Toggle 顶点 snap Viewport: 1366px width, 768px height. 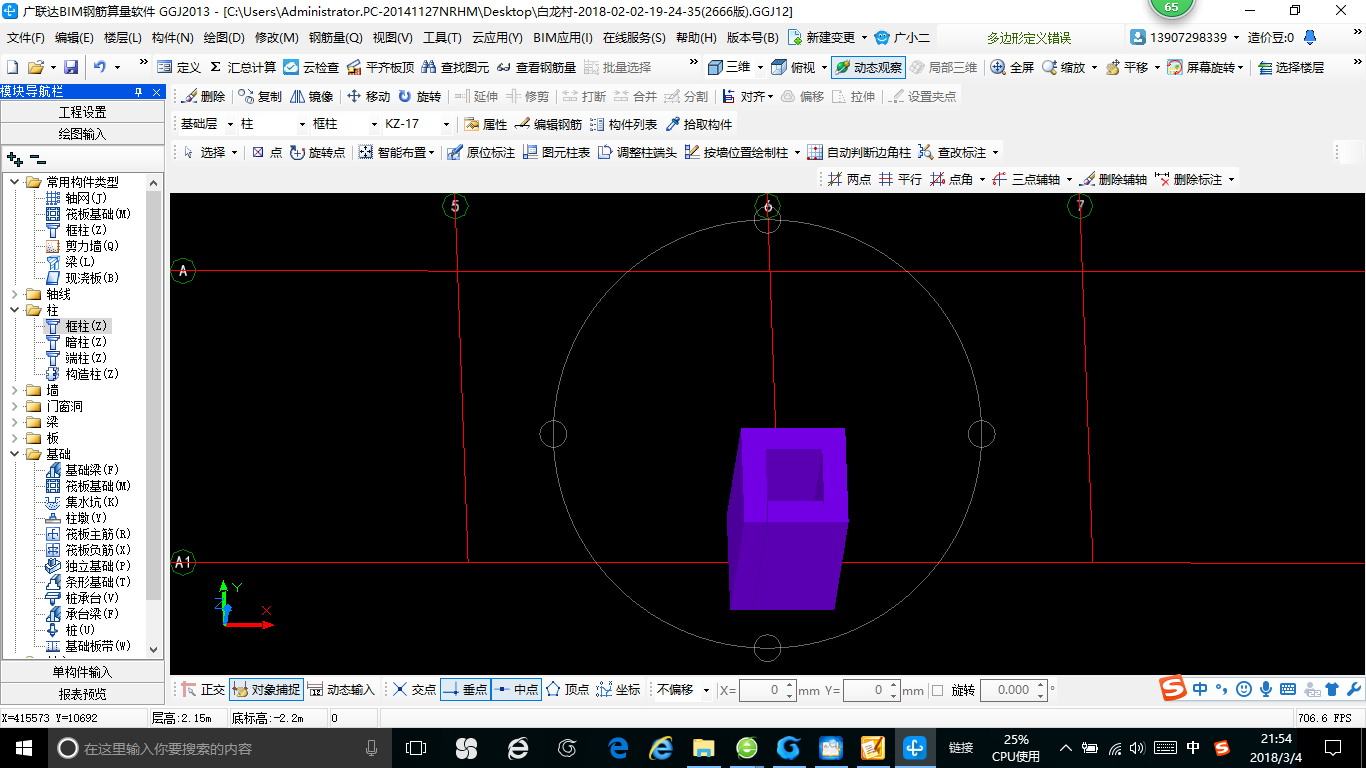pos(567,690)
